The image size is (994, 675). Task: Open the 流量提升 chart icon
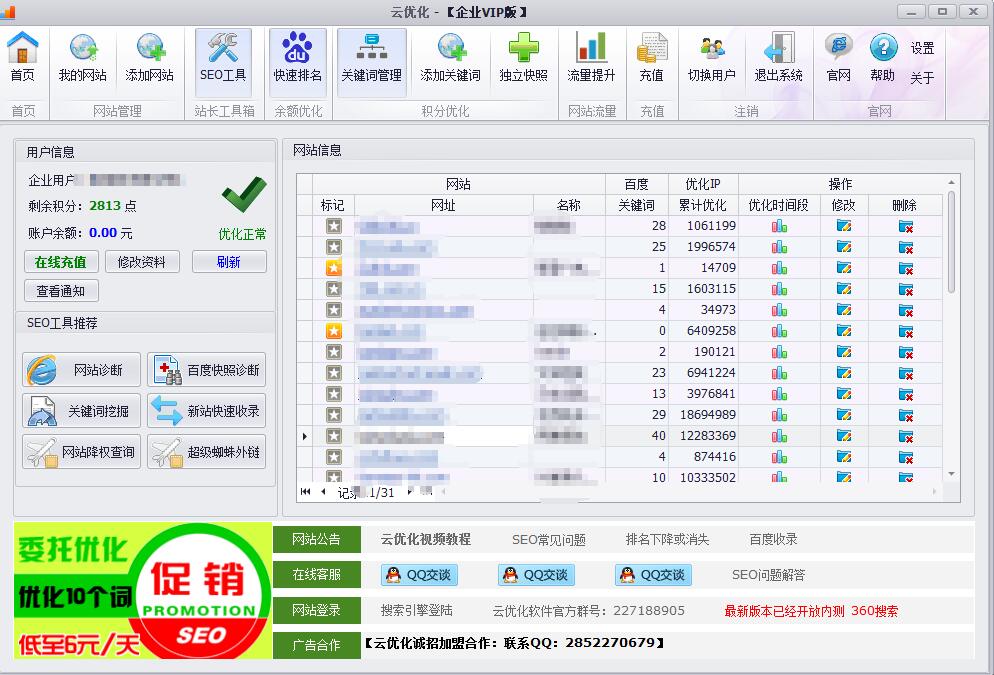point(591,57)
